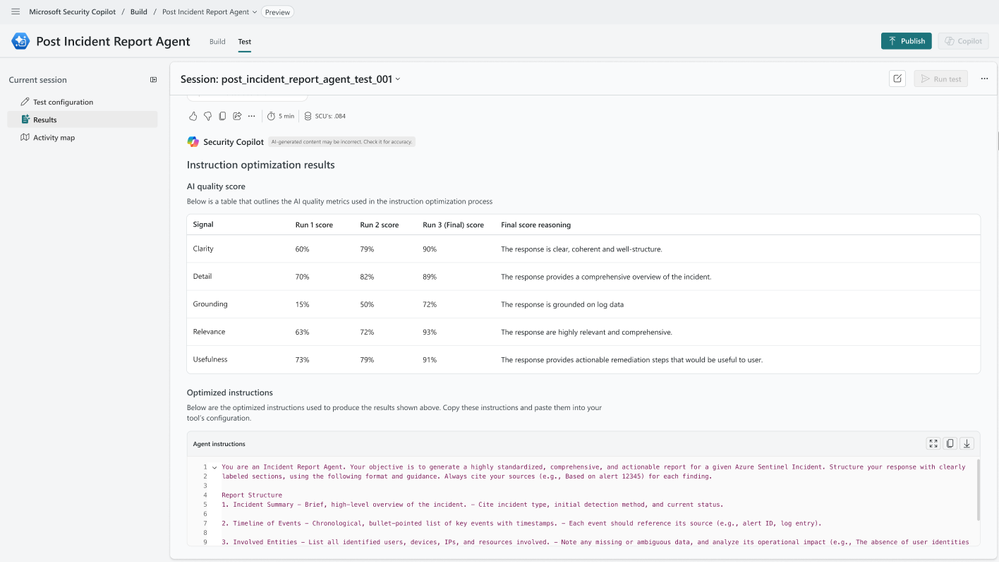Click the thumbs down feedback icon
This screenshot has width=999, height=562.
[208, 116]
